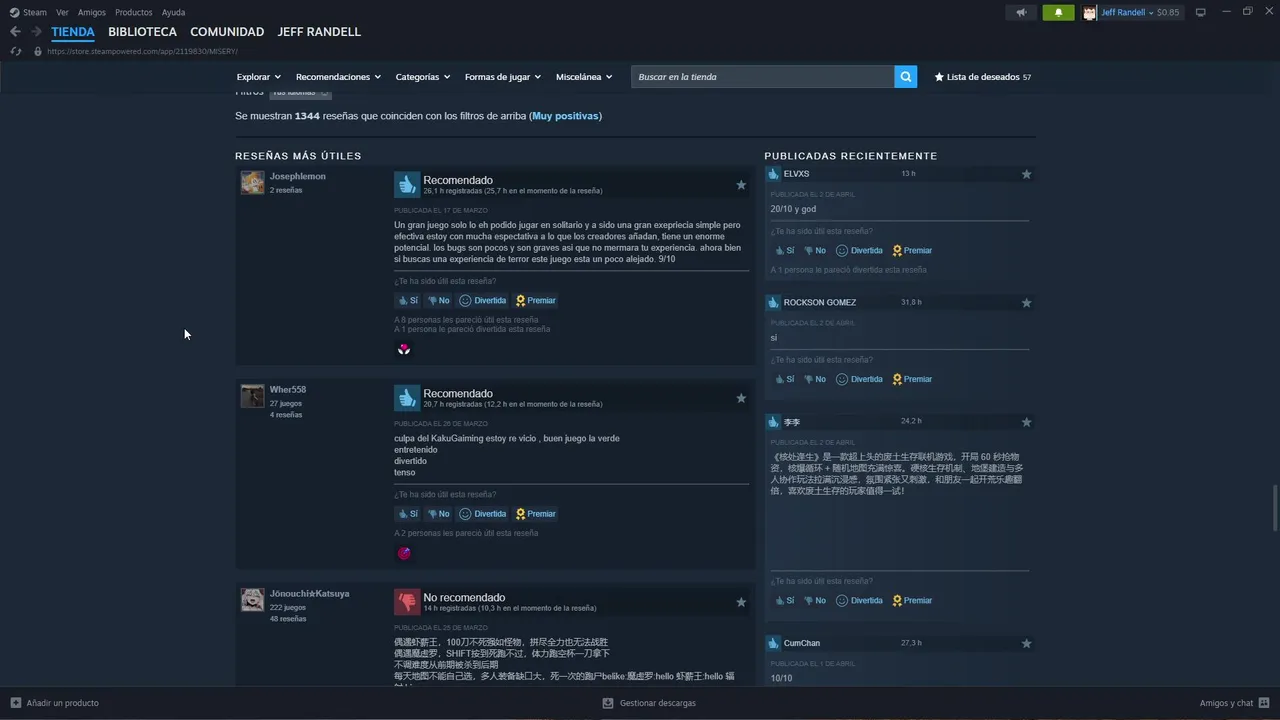Open the ROCKSON GOMEZ username link
1280x720 pixels.
click(820, 303)
